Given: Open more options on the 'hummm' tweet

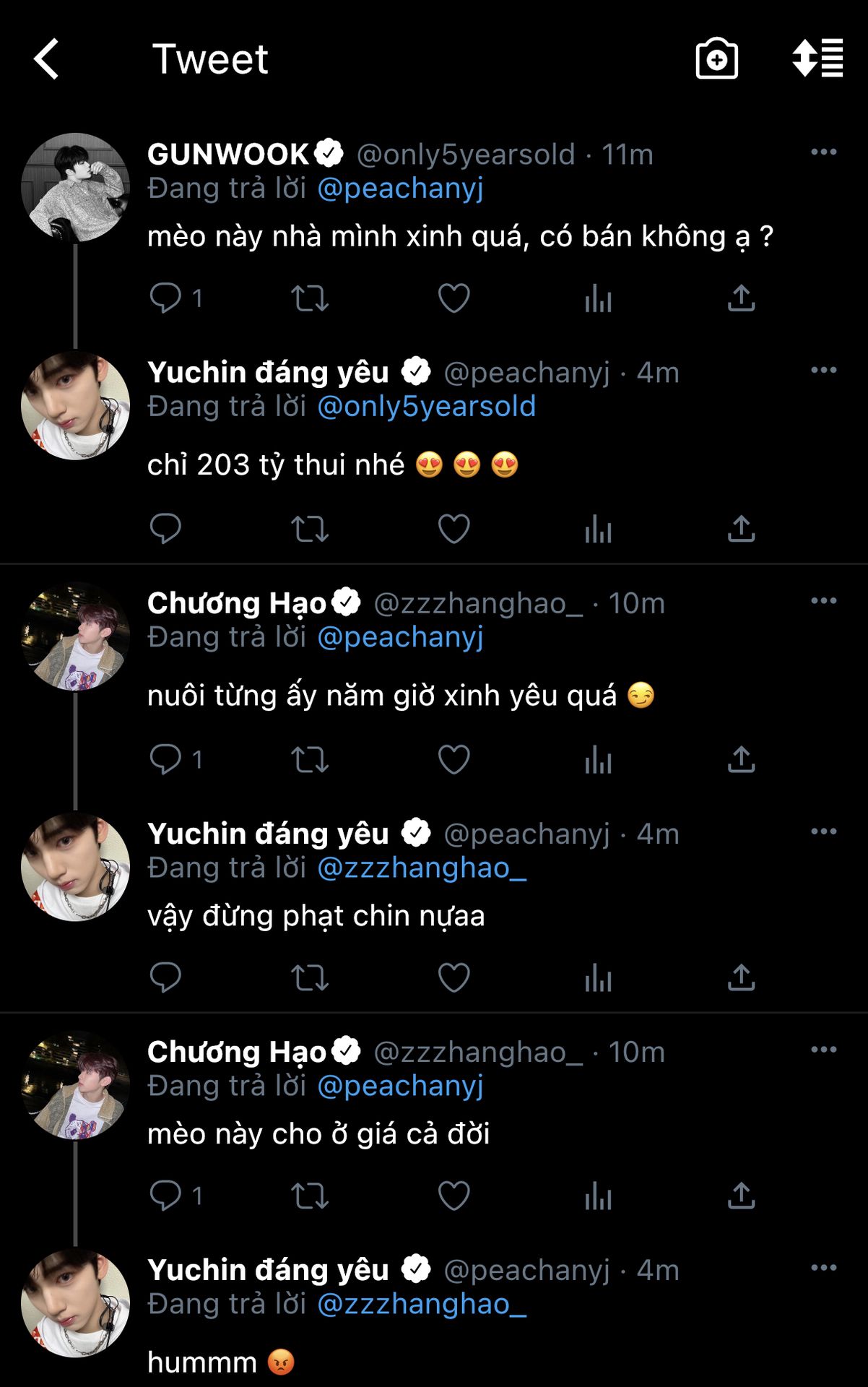Looking at the screenshot, I should (823, 1268).
